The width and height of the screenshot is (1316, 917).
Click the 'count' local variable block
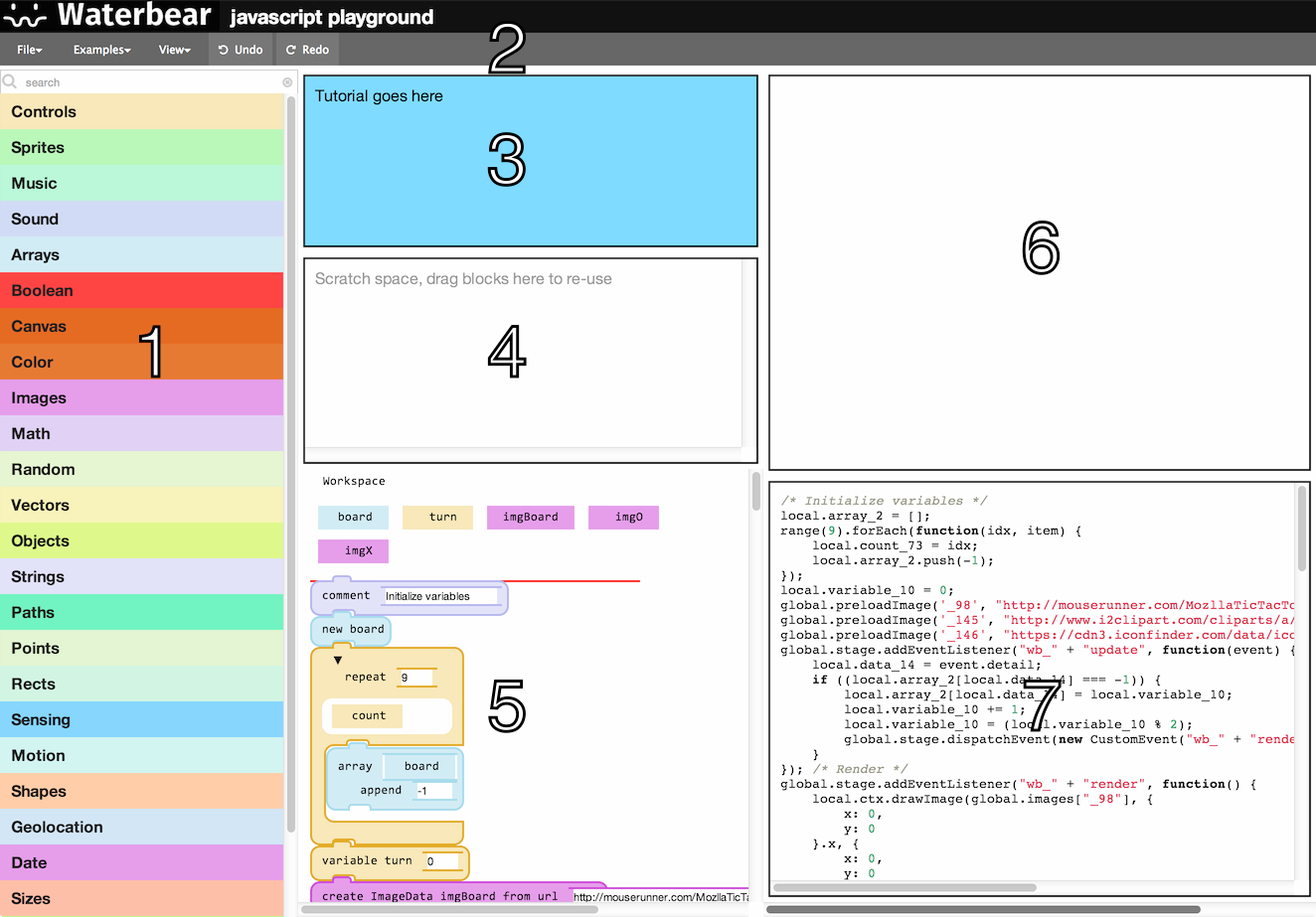[368, 715]
